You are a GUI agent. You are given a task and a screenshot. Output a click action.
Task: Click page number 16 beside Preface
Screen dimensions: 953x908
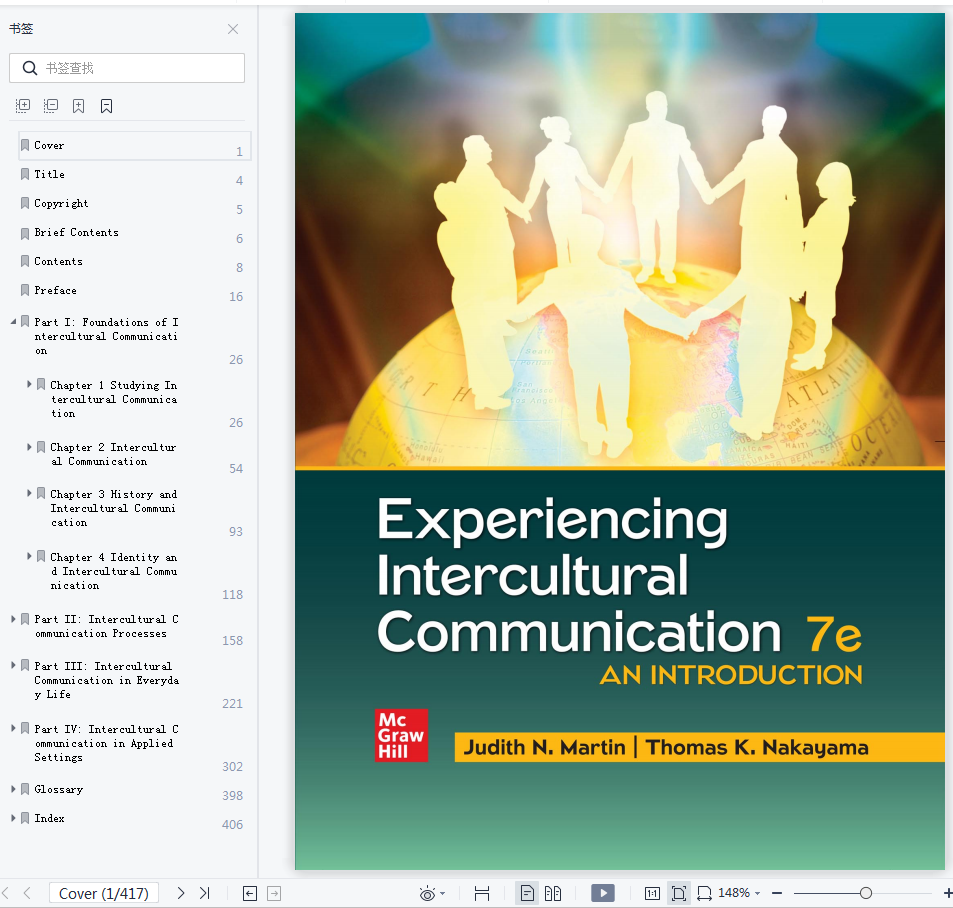pos(236,297)
